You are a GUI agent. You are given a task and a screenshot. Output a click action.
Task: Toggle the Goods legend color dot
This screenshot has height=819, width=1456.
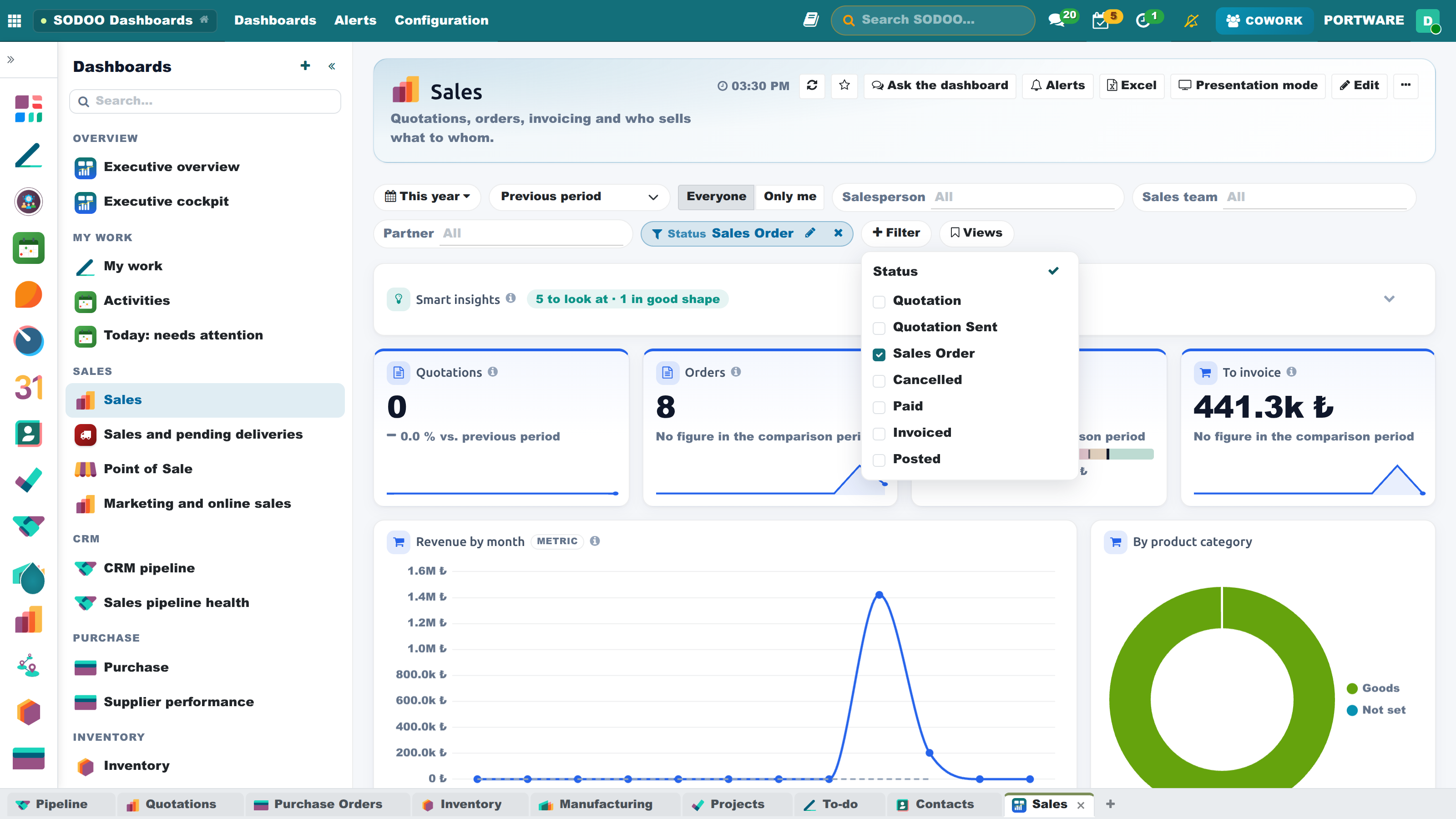1352,688
